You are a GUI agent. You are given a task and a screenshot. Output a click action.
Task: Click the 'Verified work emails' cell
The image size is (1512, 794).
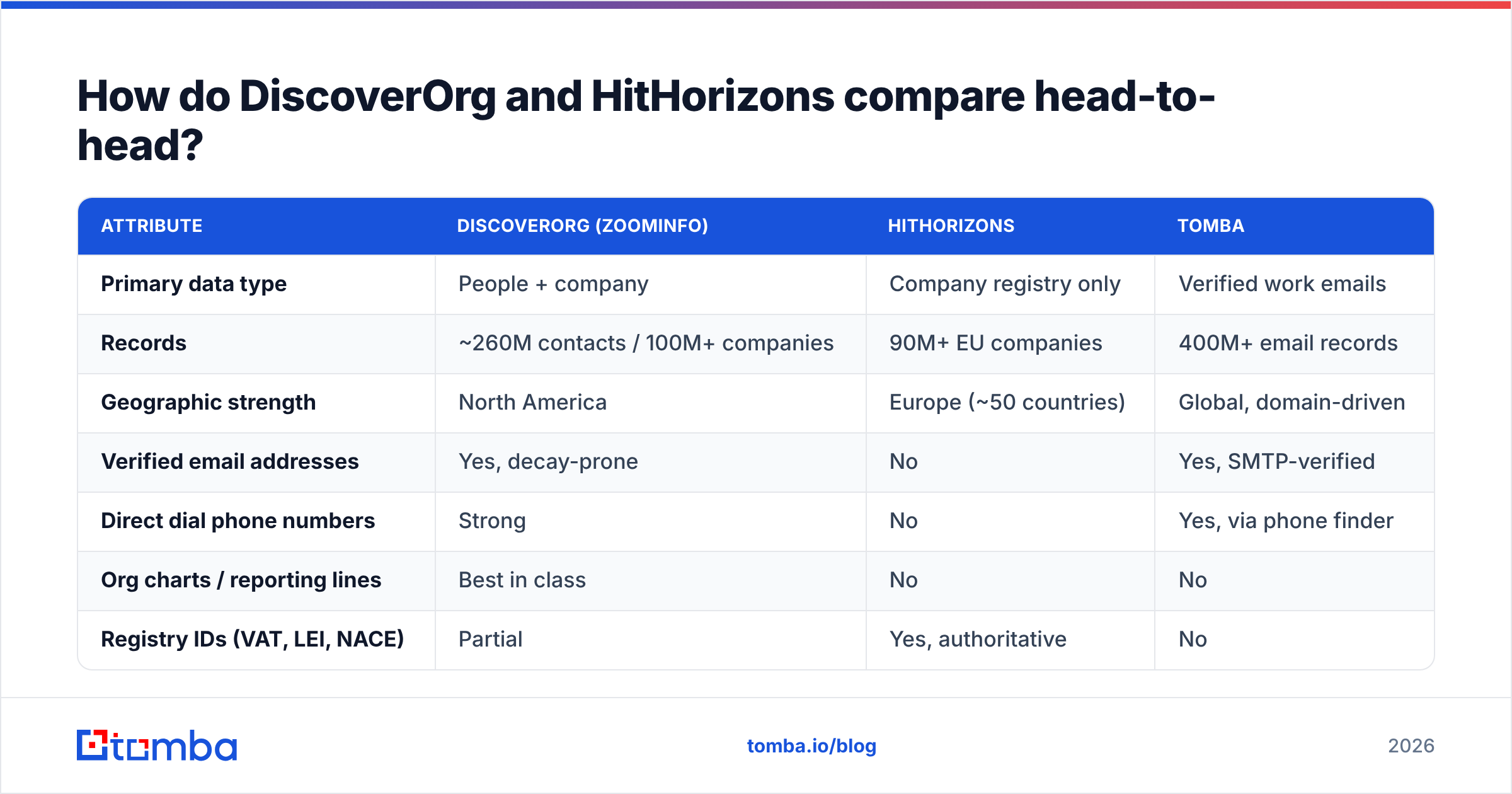[1282, 284]
